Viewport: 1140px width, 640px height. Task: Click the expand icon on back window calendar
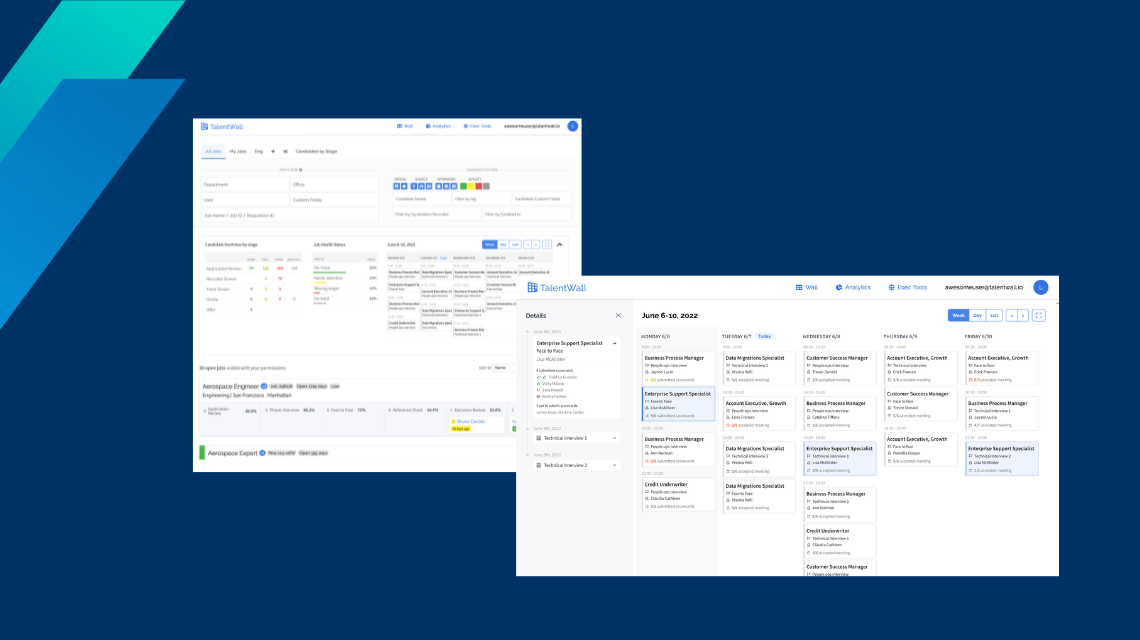(547, 244)
